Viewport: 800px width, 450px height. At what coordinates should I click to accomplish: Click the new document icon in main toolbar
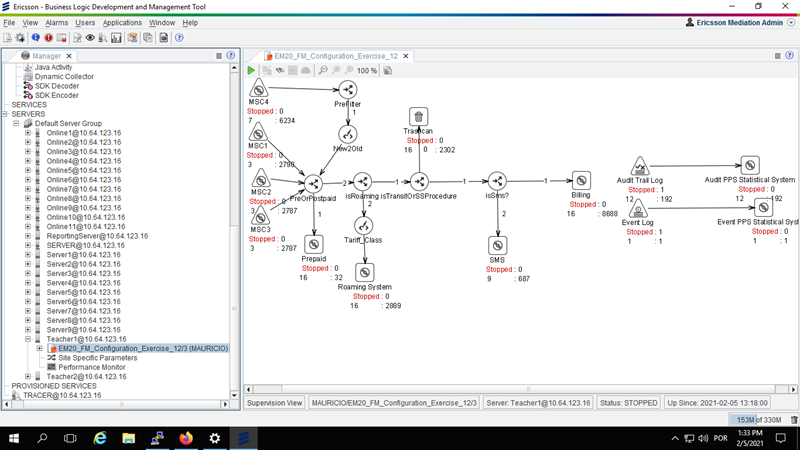coord(8,38)
